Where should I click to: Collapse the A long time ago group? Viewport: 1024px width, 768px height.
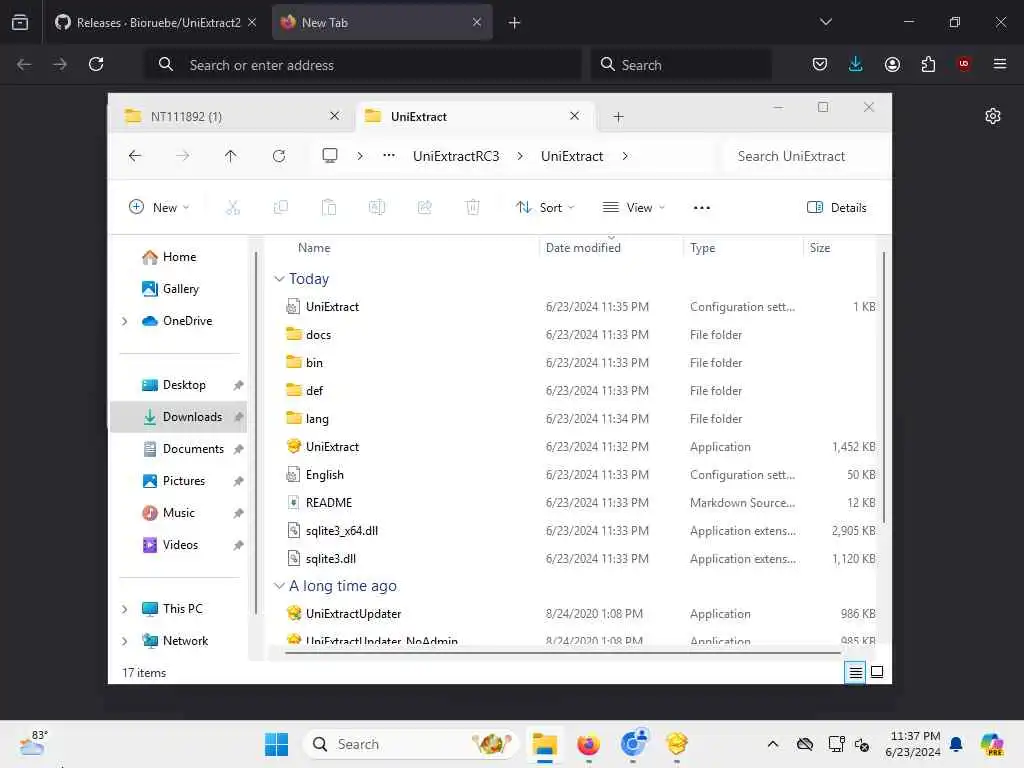(279, 586)
